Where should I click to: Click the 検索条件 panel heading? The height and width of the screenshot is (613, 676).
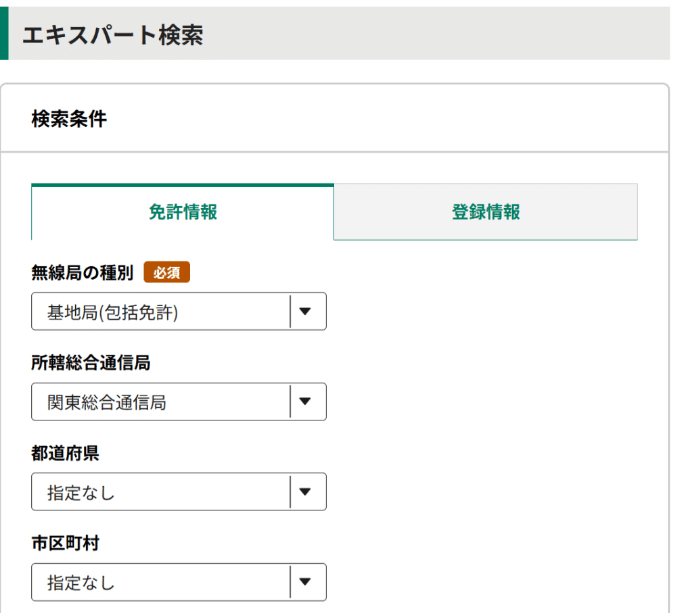[69, 119]
